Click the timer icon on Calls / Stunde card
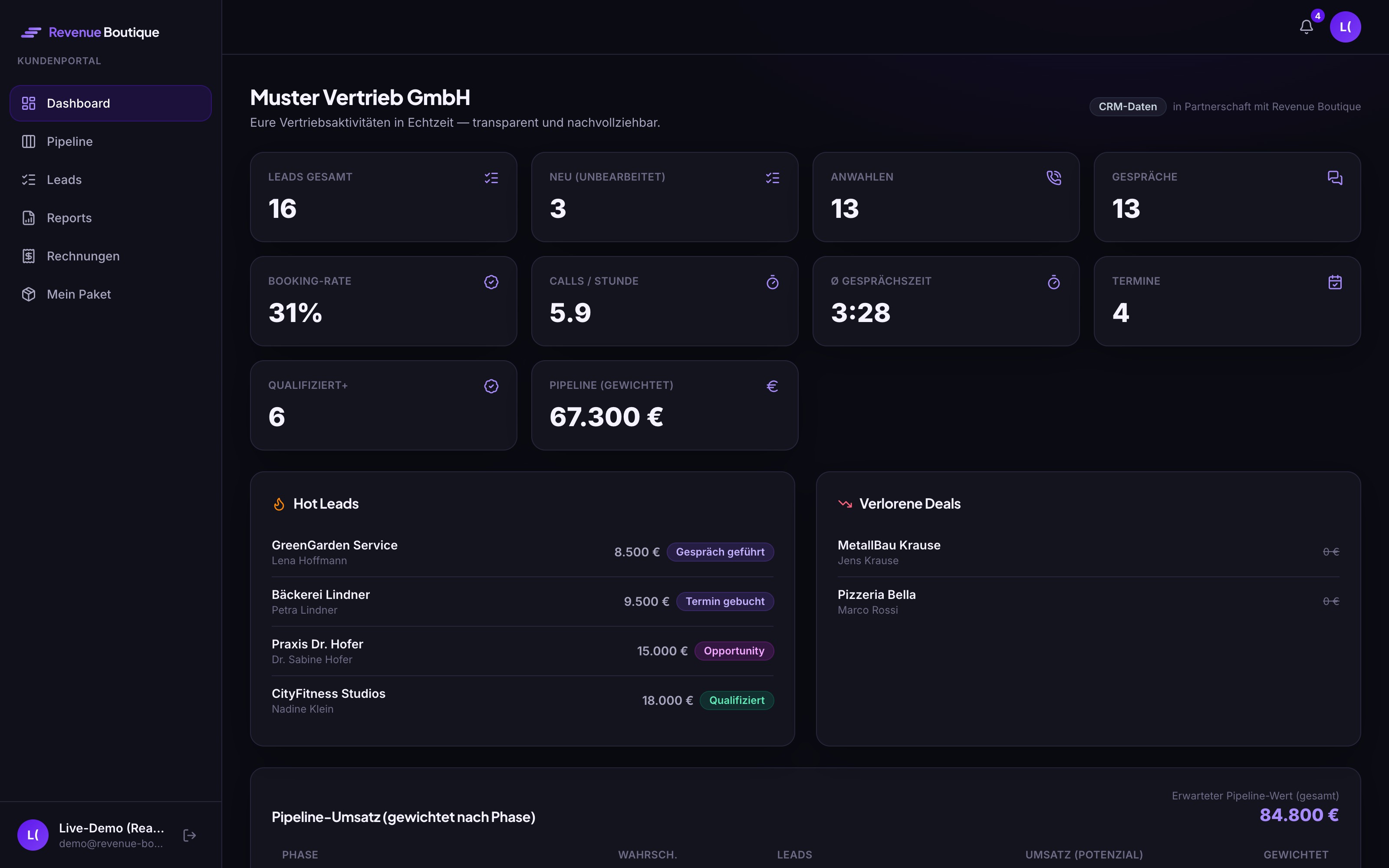Viewport: 1389px width, 868px height. tap(773, 282)
